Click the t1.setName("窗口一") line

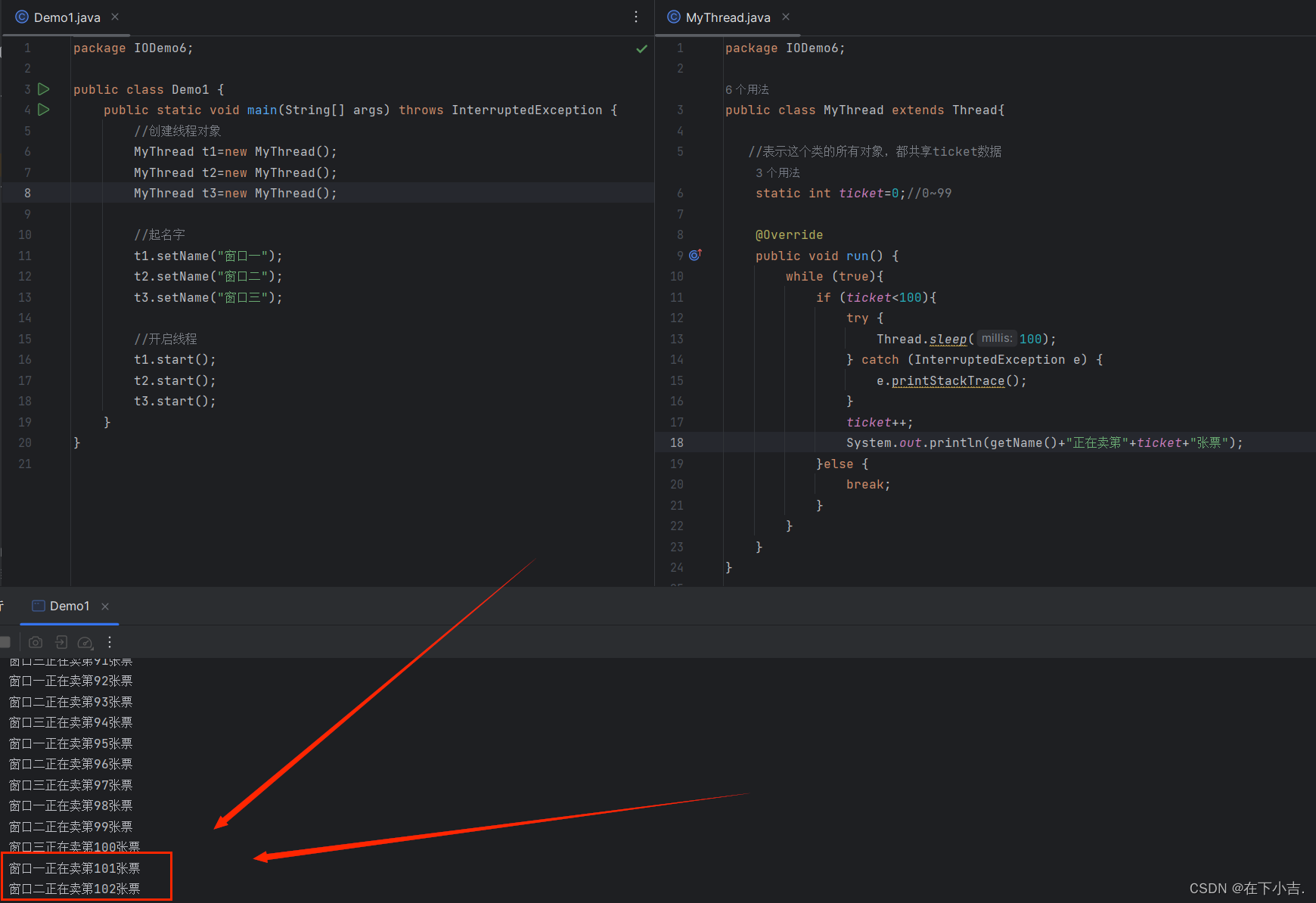(208, 256)
